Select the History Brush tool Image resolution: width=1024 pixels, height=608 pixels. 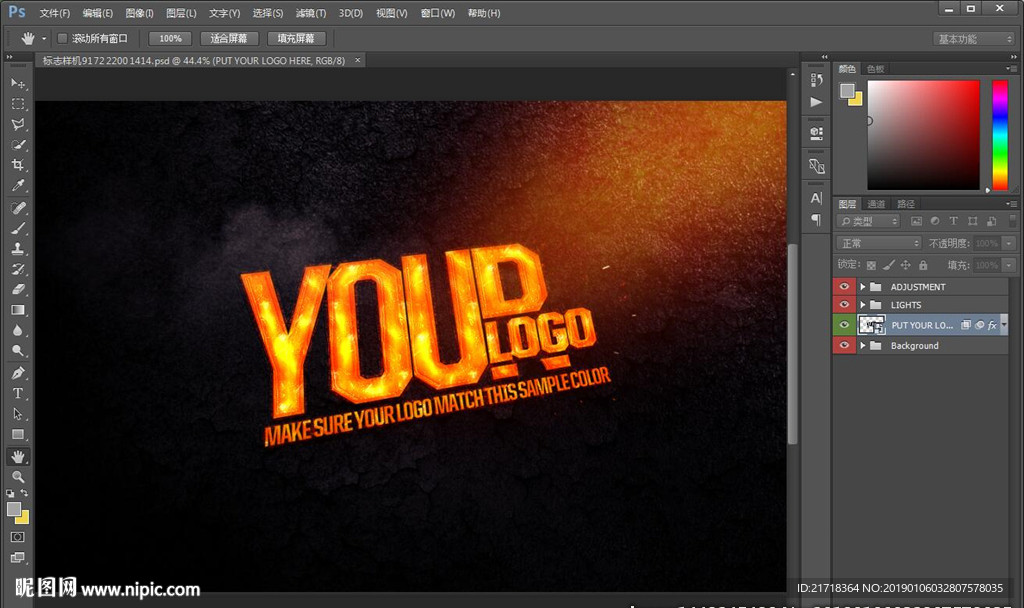[18, 268]
